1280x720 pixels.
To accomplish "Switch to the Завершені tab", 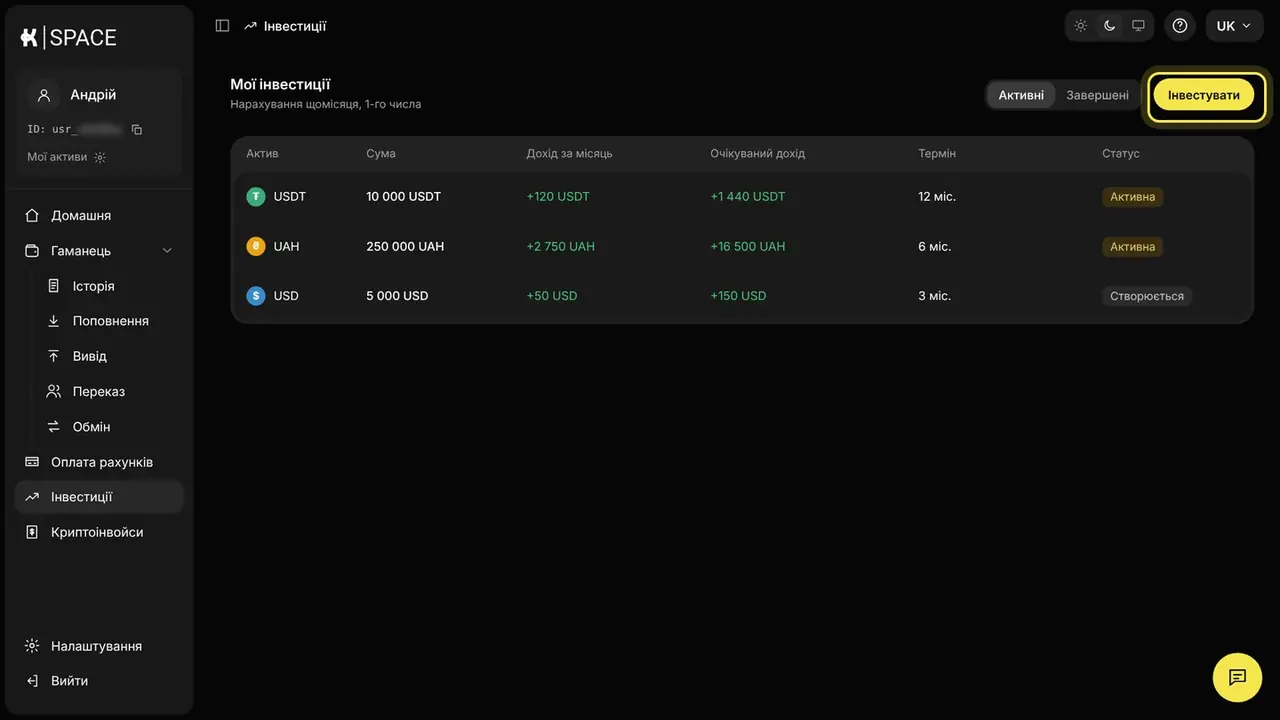I will 1097,95.
